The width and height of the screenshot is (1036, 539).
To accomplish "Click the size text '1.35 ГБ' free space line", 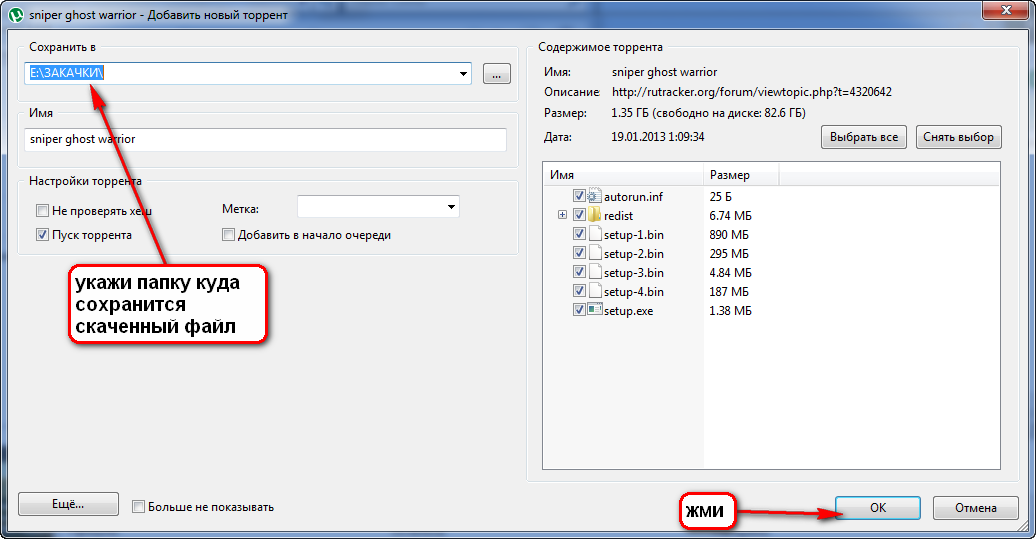I will [x=708, y=113].
